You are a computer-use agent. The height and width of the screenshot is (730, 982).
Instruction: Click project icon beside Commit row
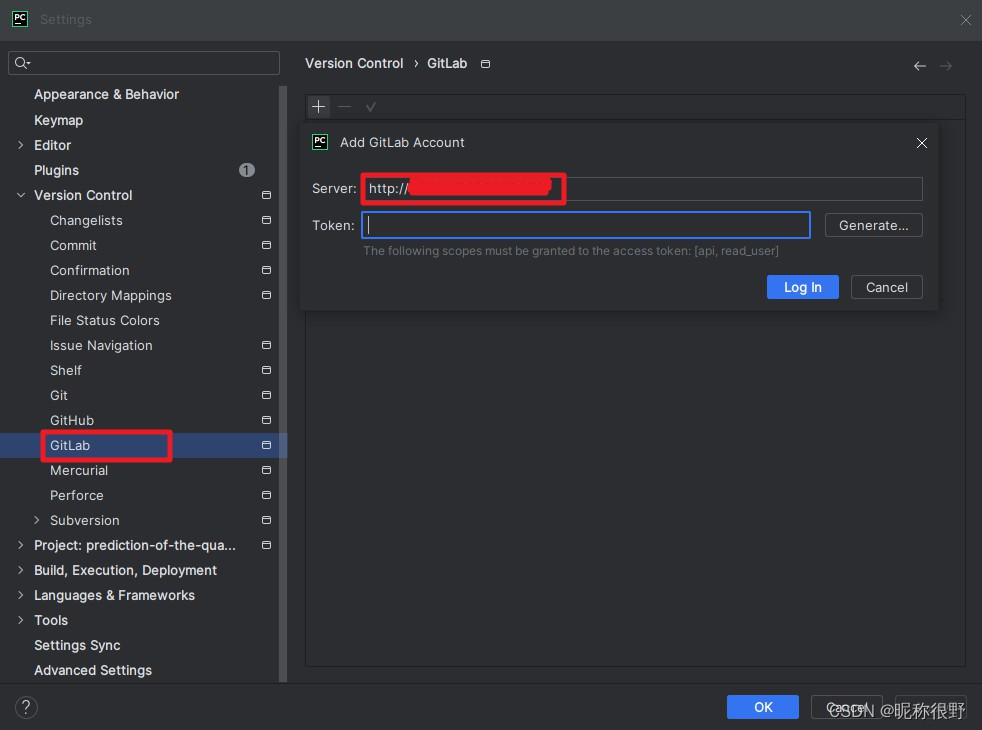[266, 245]
